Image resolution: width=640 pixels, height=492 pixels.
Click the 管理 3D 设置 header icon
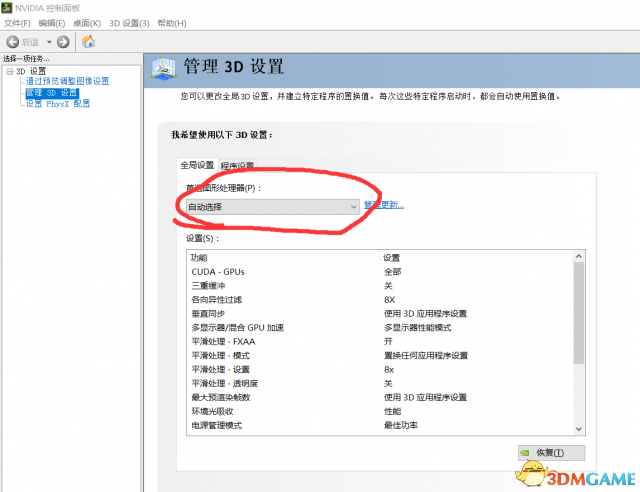164,68
